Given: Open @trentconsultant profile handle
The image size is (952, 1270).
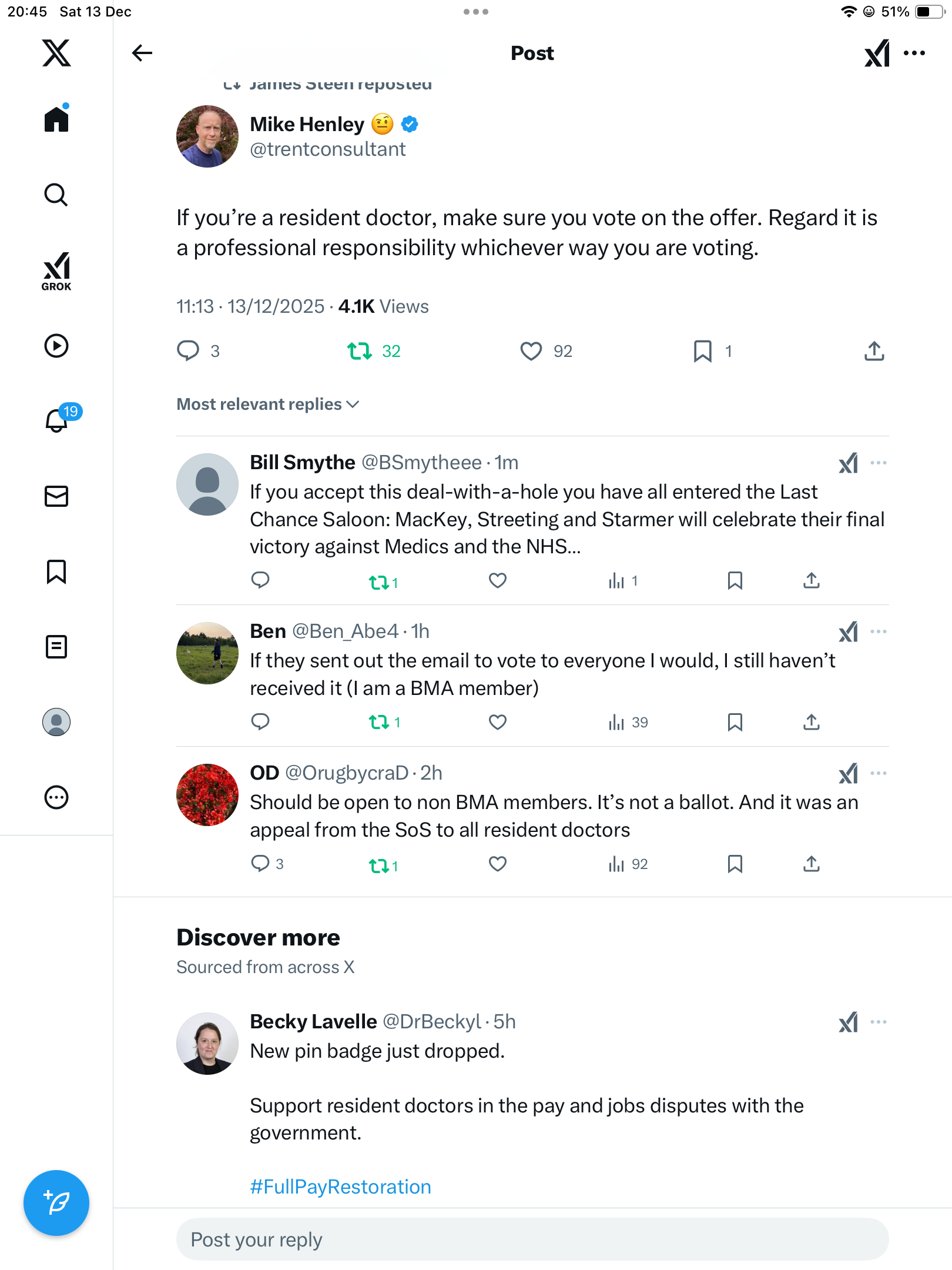Looking at the screenshot, I should pyautogui.click(x=327, y=149).
